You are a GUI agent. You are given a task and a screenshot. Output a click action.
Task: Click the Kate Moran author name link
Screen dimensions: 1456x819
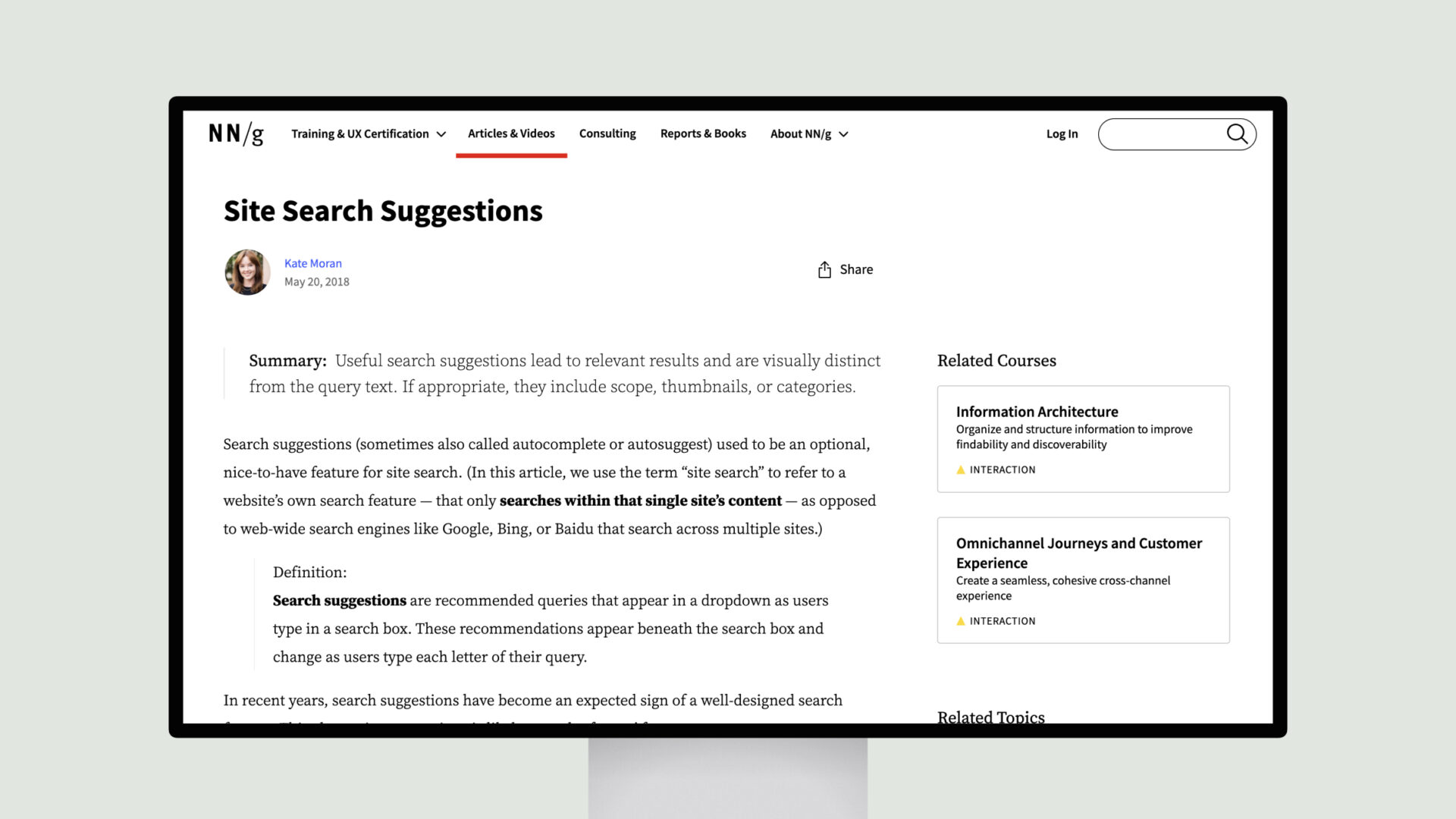tap(313, 263)
